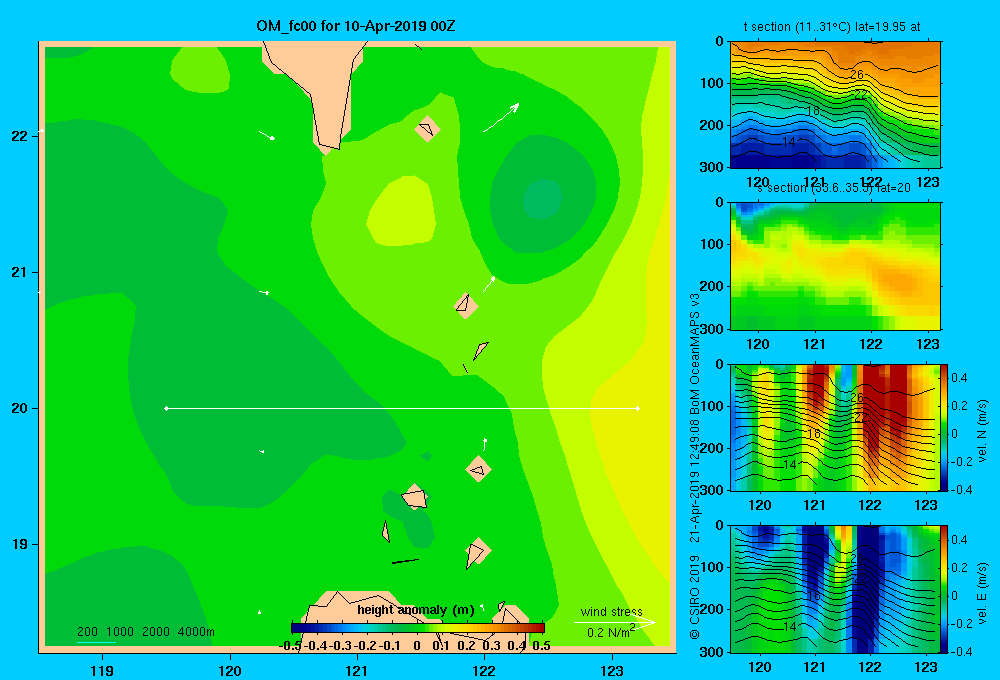Click longitude label 120 on main map
Viewport: 1000px width, 680px height.
coord(230,670)
